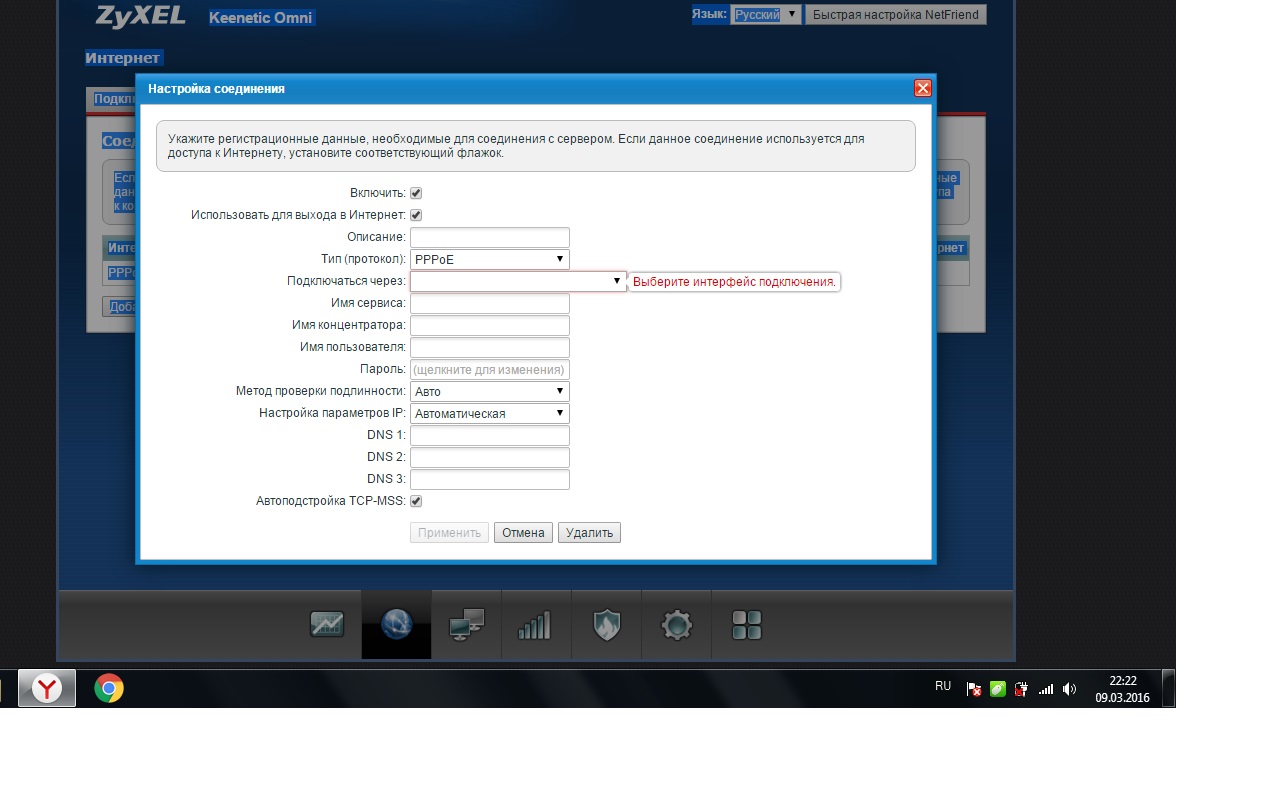The image size is (1280, 800).
Task: Click the Удалить button
Action: point(589,533)
